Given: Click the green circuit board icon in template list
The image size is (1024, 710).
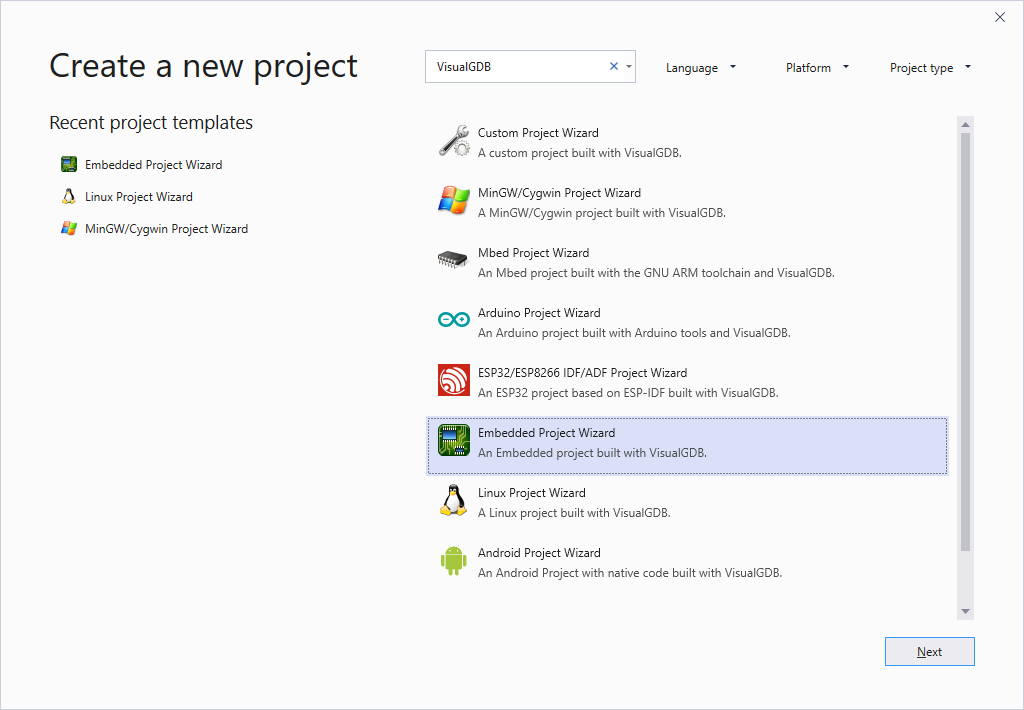Looking at the screenshot, I should pyautogui.click(x=454, y=440).
